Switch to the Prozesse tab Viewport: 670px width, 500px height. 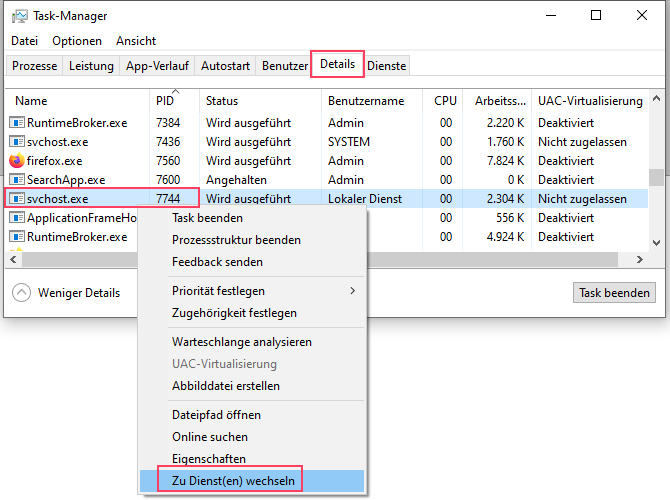click(35, 66)
